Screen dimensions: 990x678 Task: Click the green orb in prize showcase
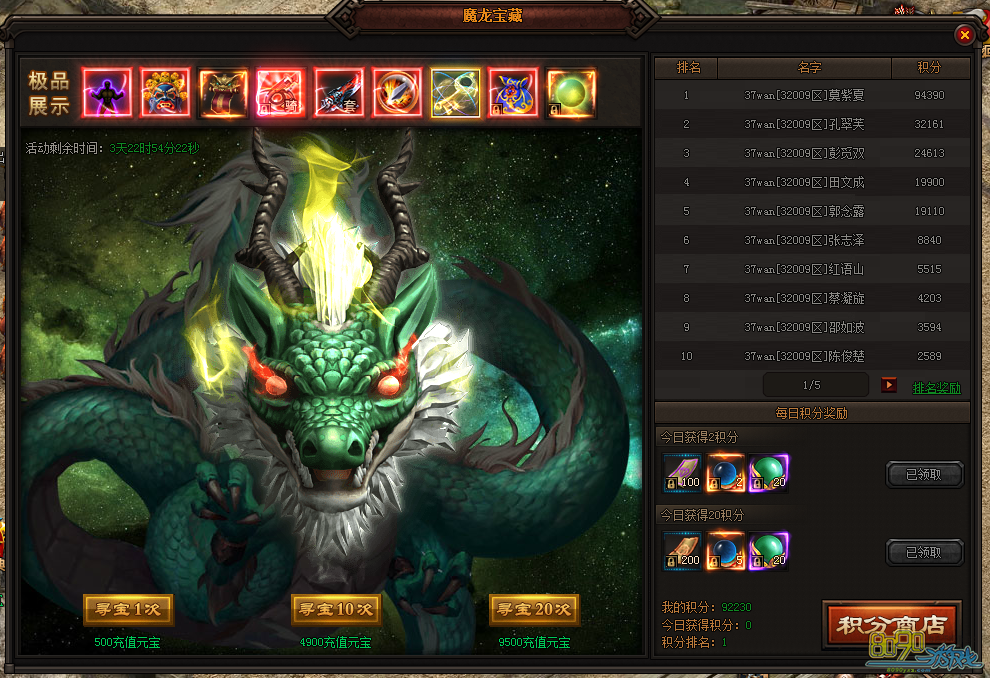tap(571, 93)
